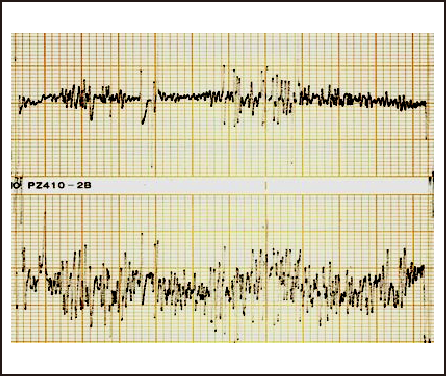Click the PZ410-2B label on the strip
The image size is (446, 376).
[59, 185]
